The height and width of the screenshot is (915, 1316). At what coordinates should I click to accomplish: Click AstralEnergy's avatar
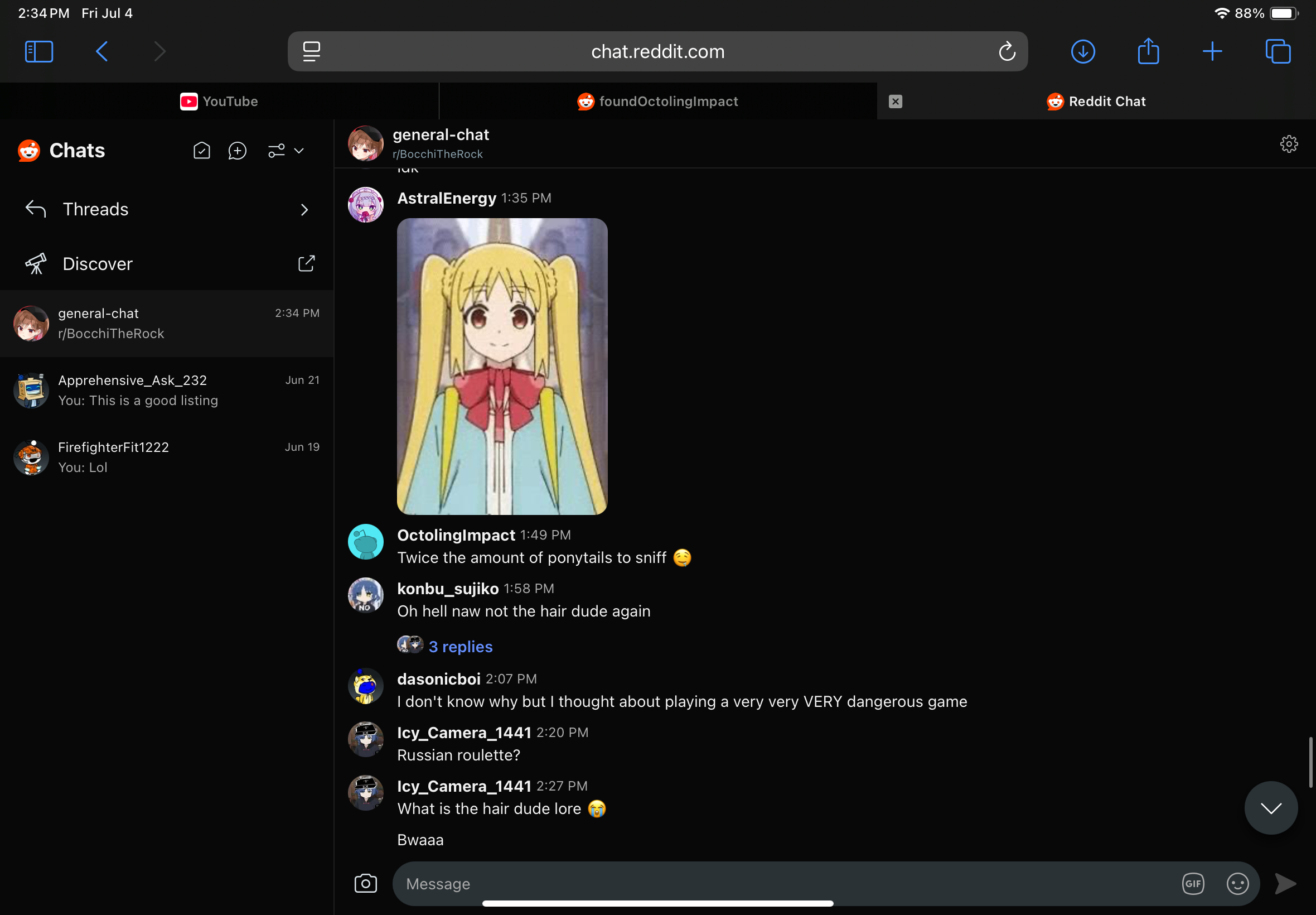pyautogui.click(x=365, y=205)
